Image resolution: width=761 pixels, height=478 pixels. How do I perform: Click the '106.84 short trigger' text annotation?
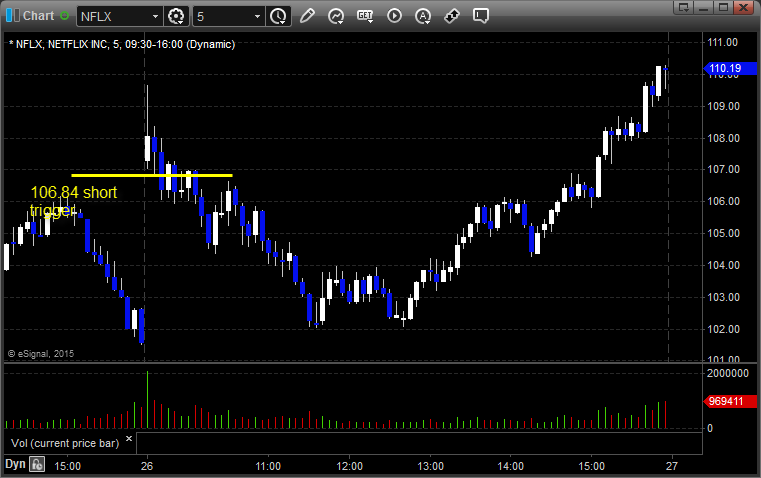(74, 201)
